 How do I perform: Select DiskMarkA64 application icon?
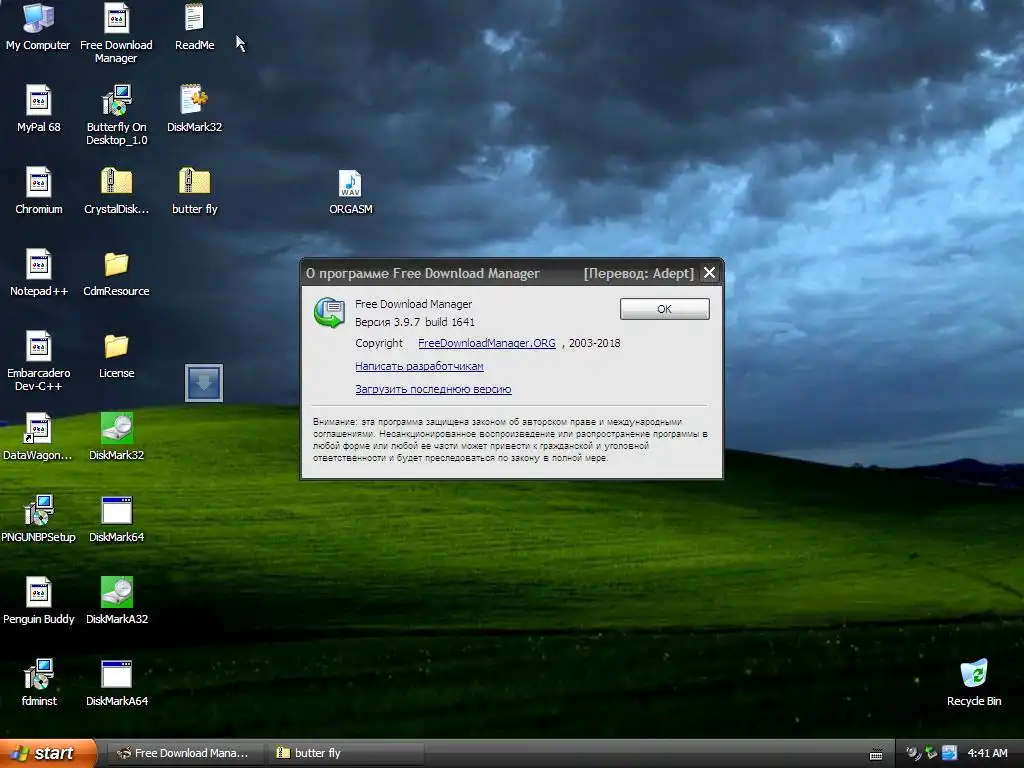(x=117, y=683)
